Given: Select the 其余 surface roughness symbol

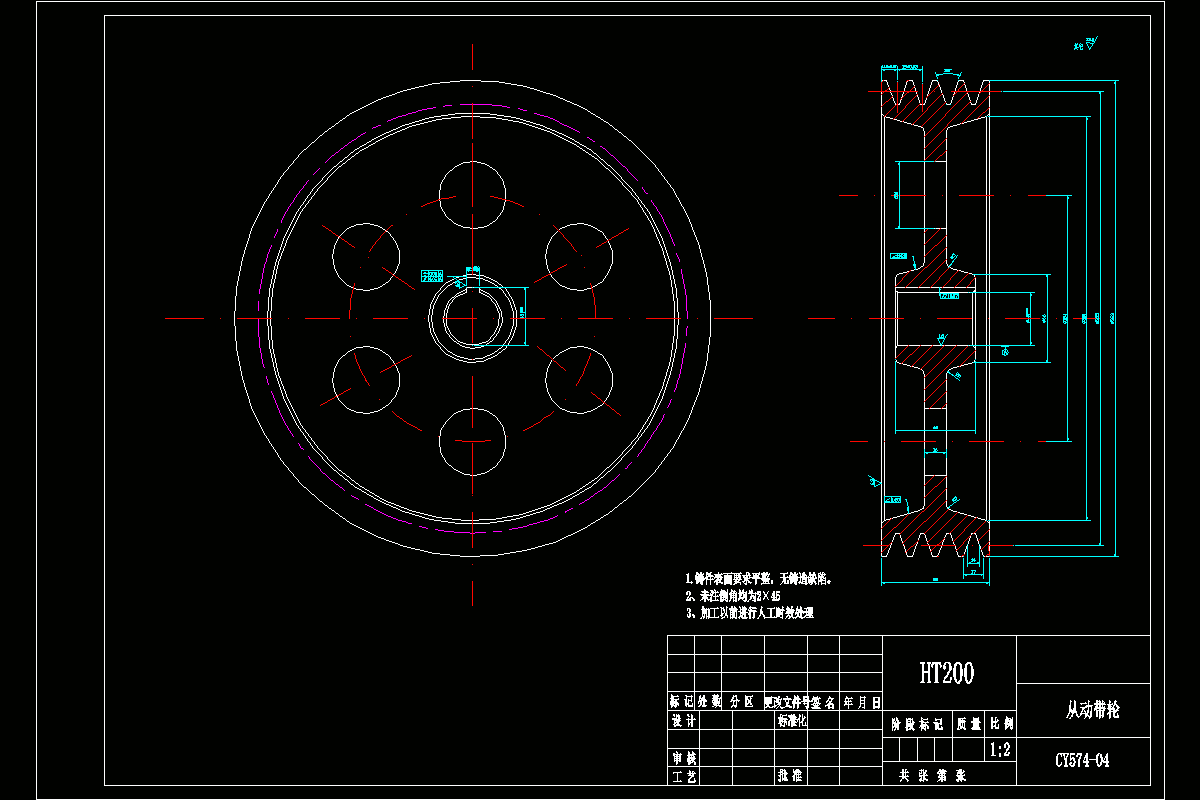Looking at the screenshot, I should [1084, 44].
